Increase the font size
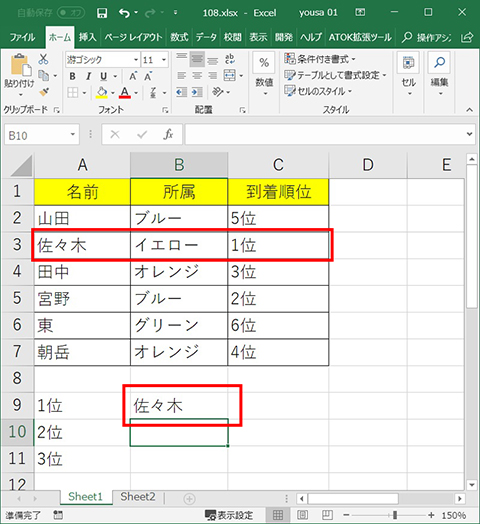 pos(133,76)
